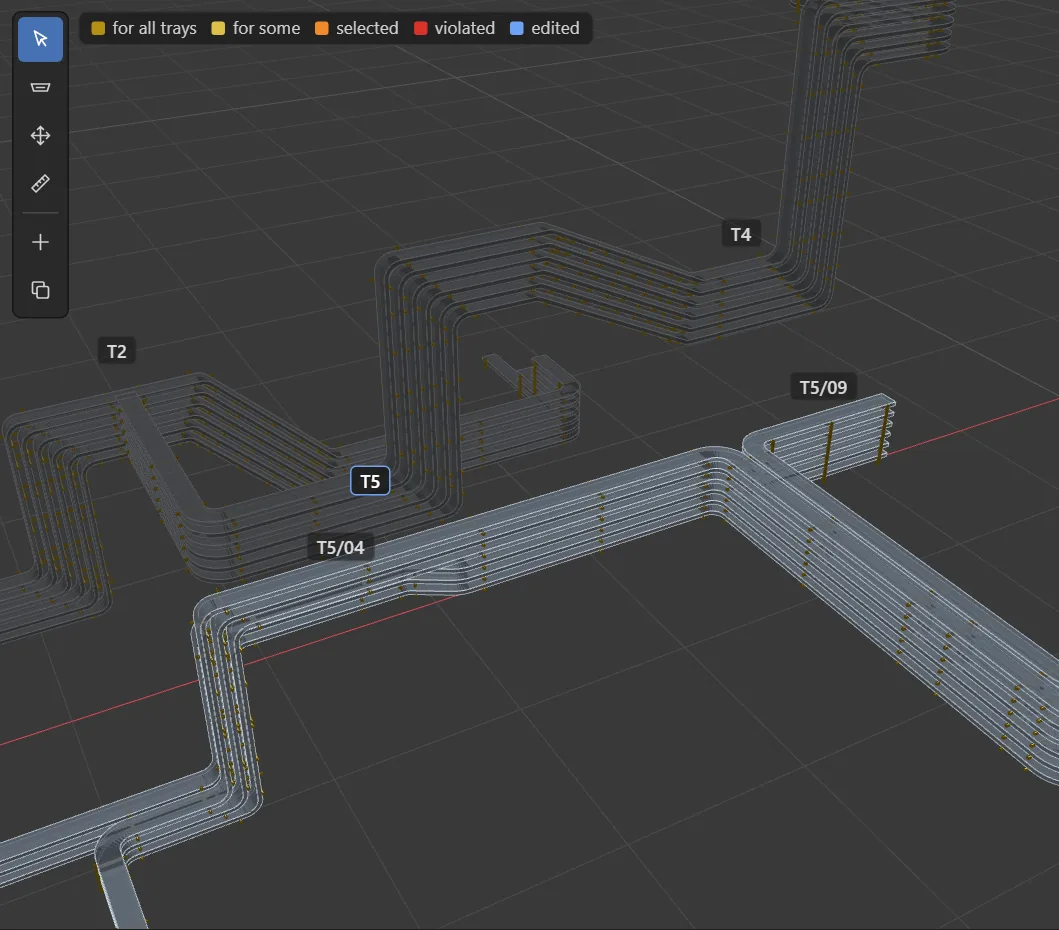1059x930 pixels.
Task: Click the 'edited' legend text
Action: pyautogui.click(x=555, y=28)
